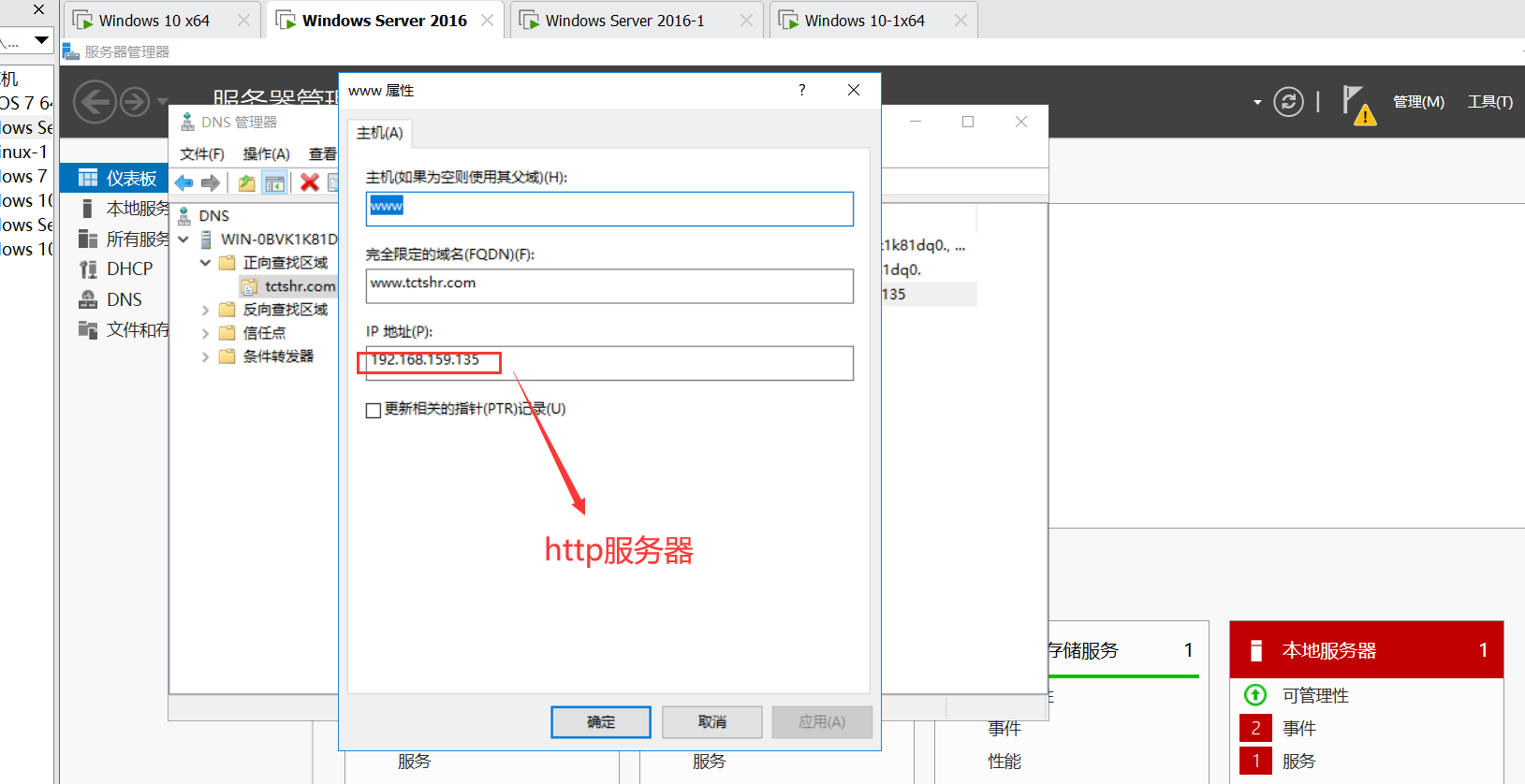
Task: Click the red delete X icon in DNS toolbar
Action: coord(310,182)
